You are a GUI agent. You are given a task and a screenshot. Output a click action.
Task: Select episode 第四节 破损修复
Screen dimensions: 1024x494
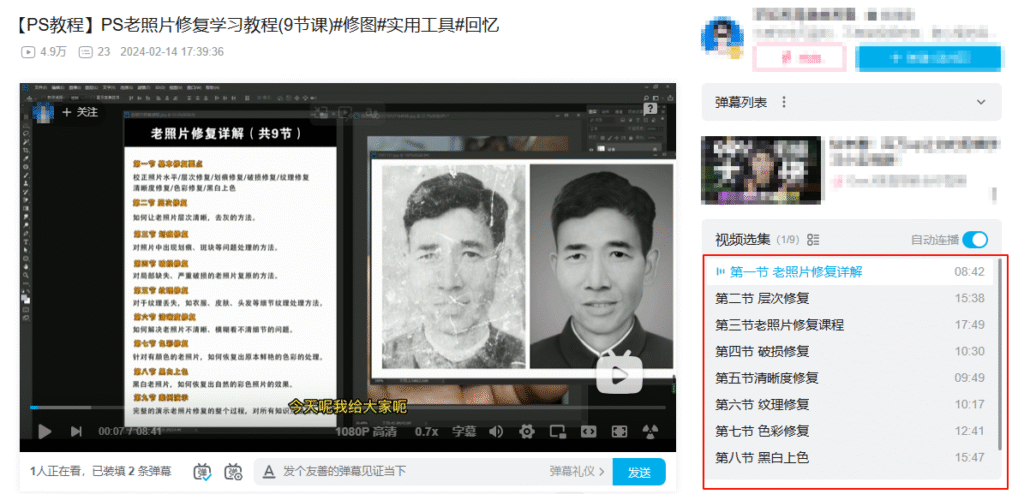(850, 352)
